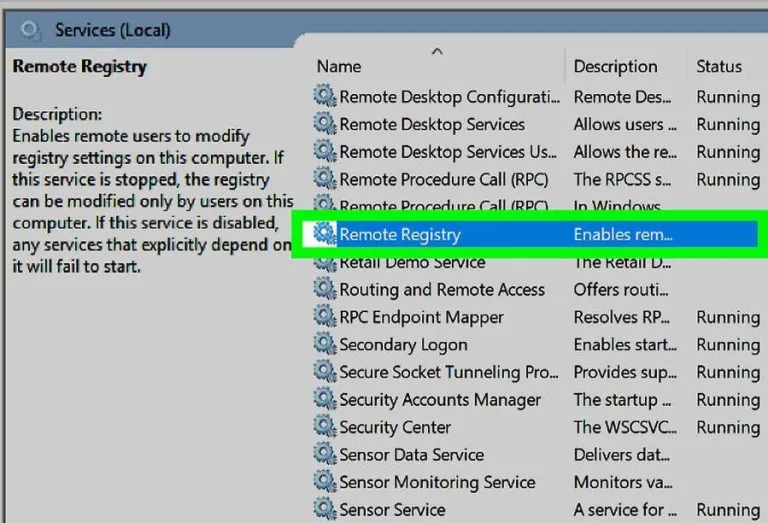The image size is (768, 523).
Task: Click 'Provides sup...' description cell
Action: click(625, 372)
